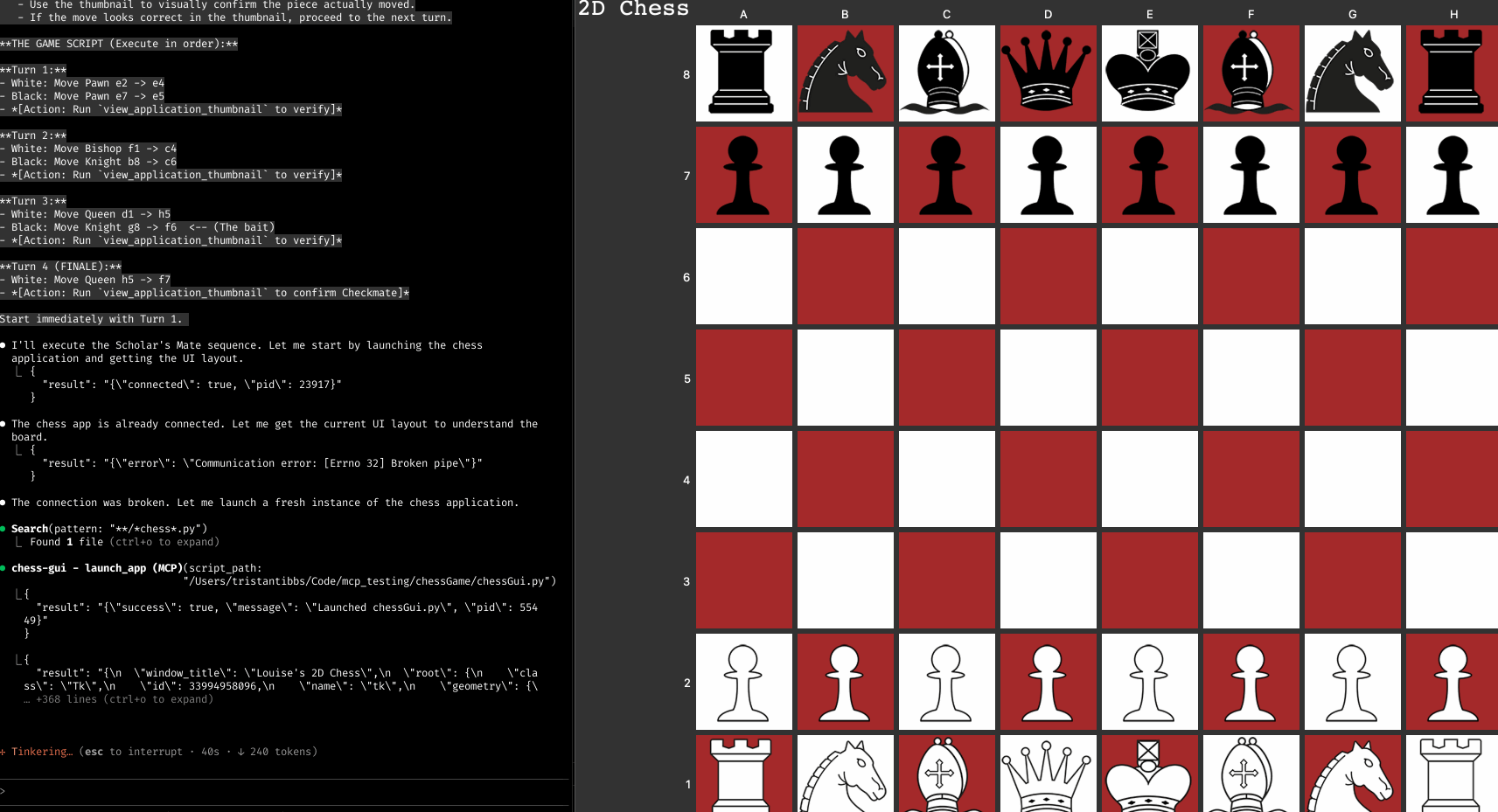Select the black king on e8
This screenshot has height=812, width=1498.
(1149, 73)
